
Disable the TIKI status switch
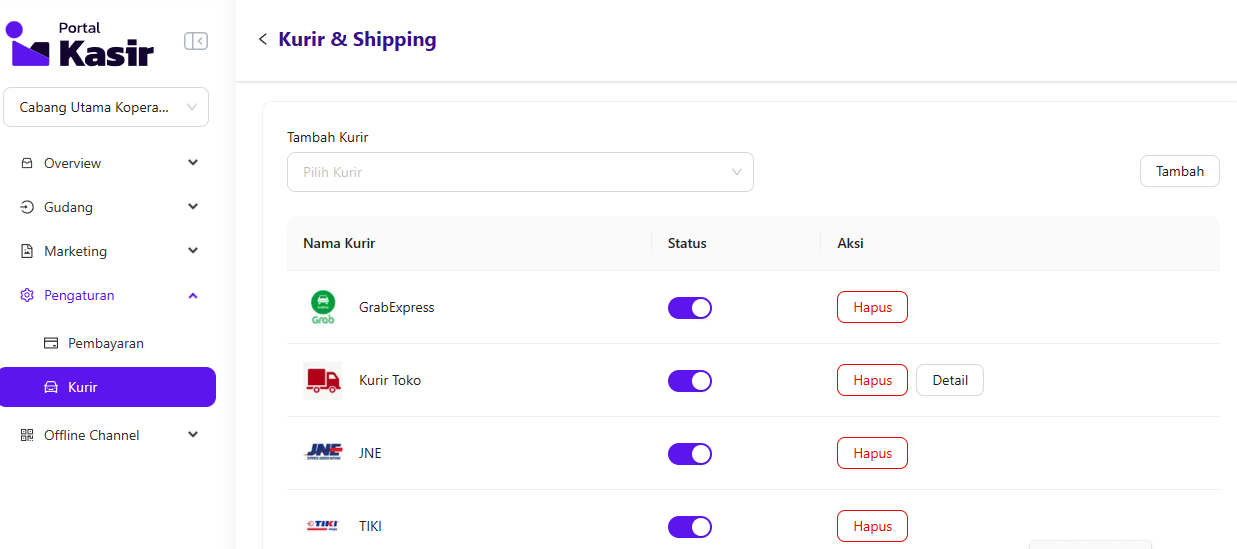coord(690,527)
